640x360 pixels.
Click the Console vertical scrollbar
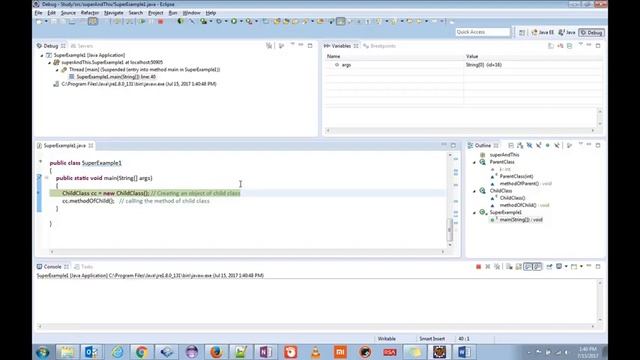pyautogui.click(x=600, y=302)
